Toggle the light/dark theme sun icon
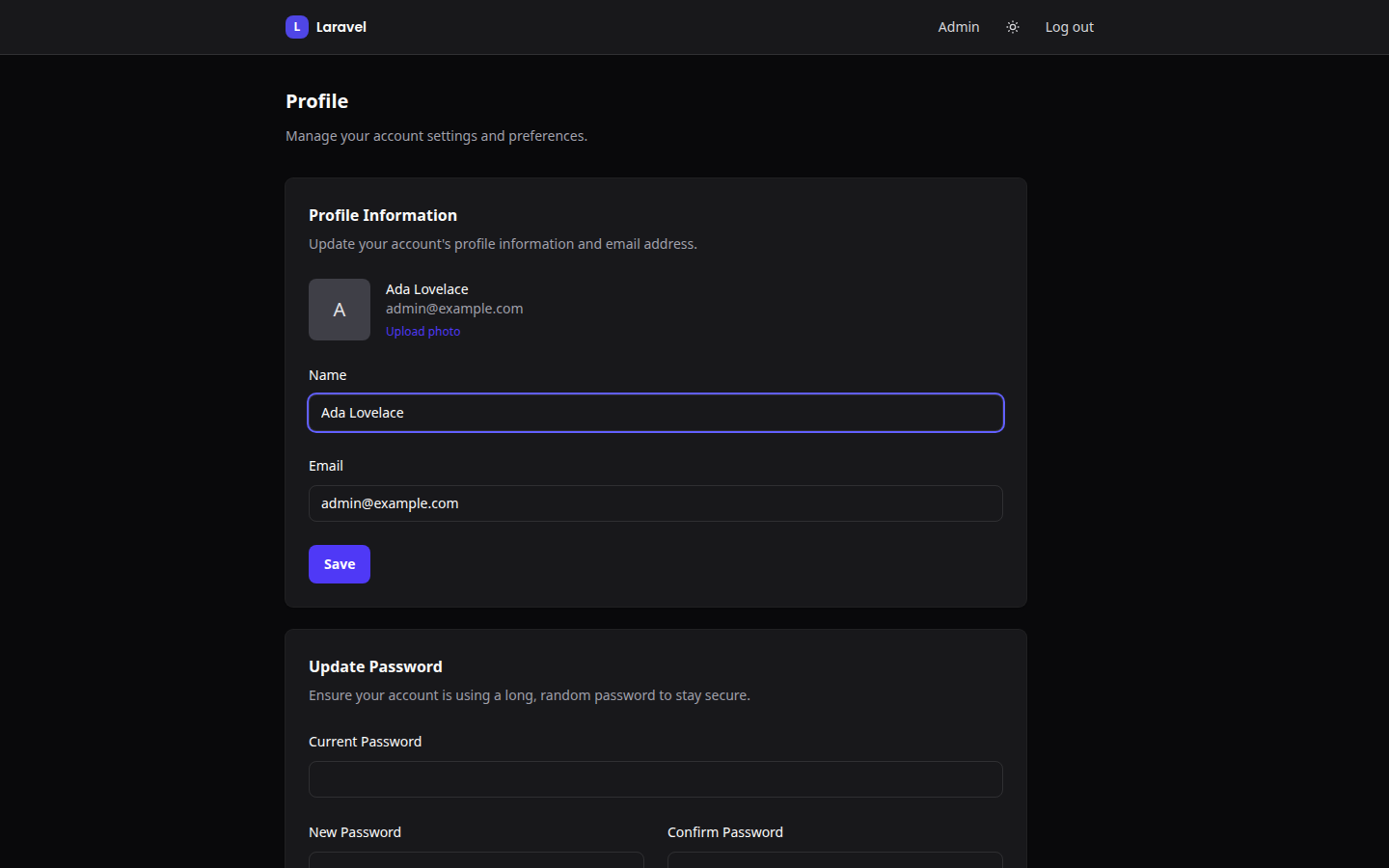 click(1013, 27)
